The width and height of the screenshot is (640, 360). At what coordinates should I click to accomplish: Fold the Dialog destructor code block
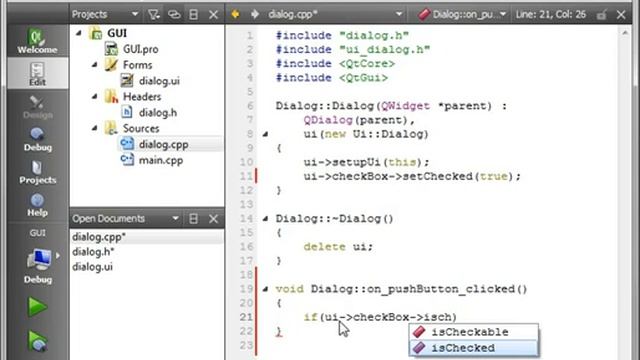pyautogui.click(x=265, y=219)
